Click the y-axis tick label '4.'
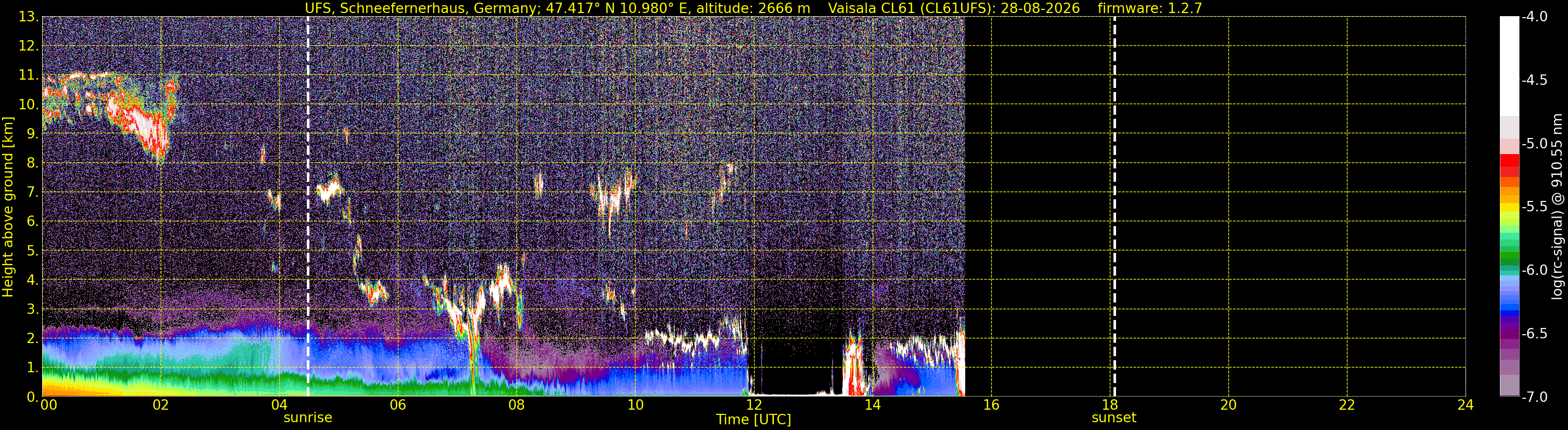Viewport: 1568px width, 430px height. click(32, 280)
